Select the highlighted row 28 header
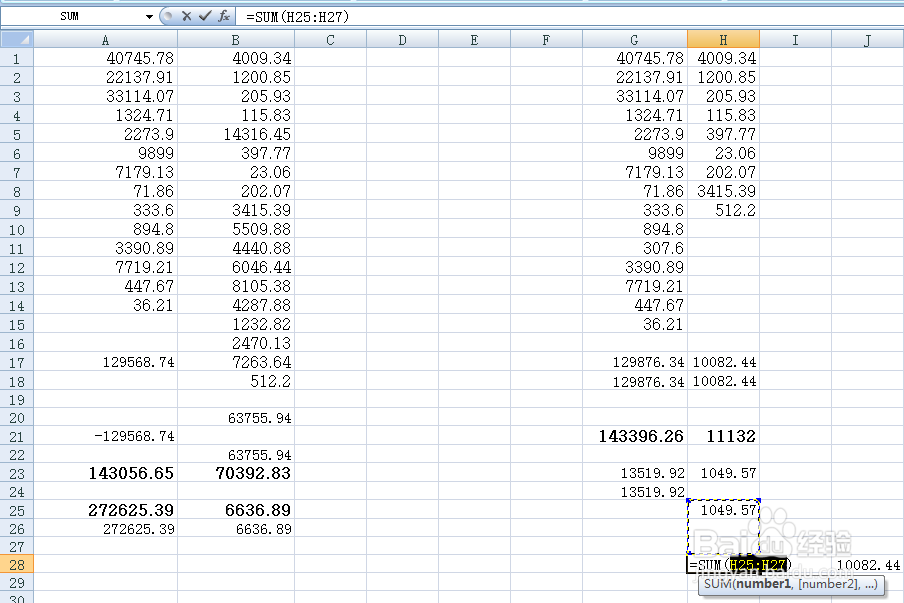Screen dimensions: 904x603 [x=17, y=564]
